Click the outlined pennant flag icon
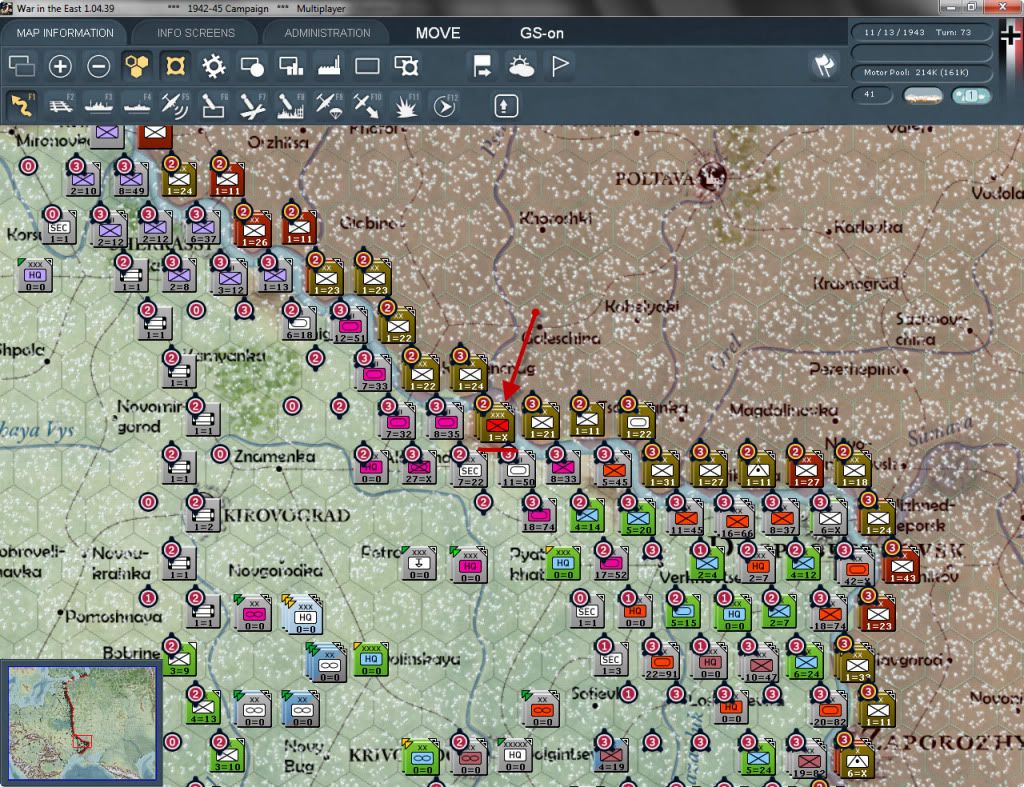 560,66
